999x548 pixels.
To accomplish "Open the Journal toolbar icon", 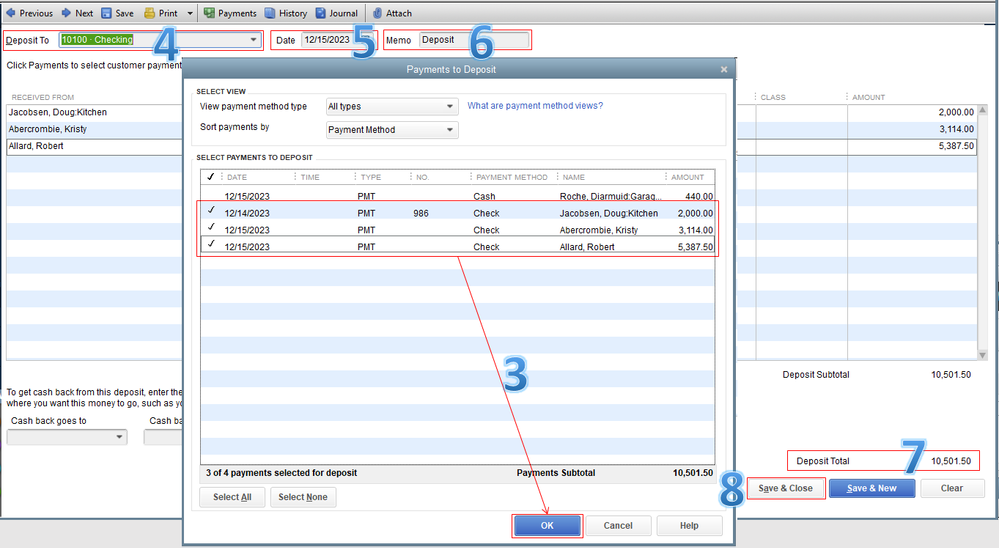I will (x=321, y=14).
